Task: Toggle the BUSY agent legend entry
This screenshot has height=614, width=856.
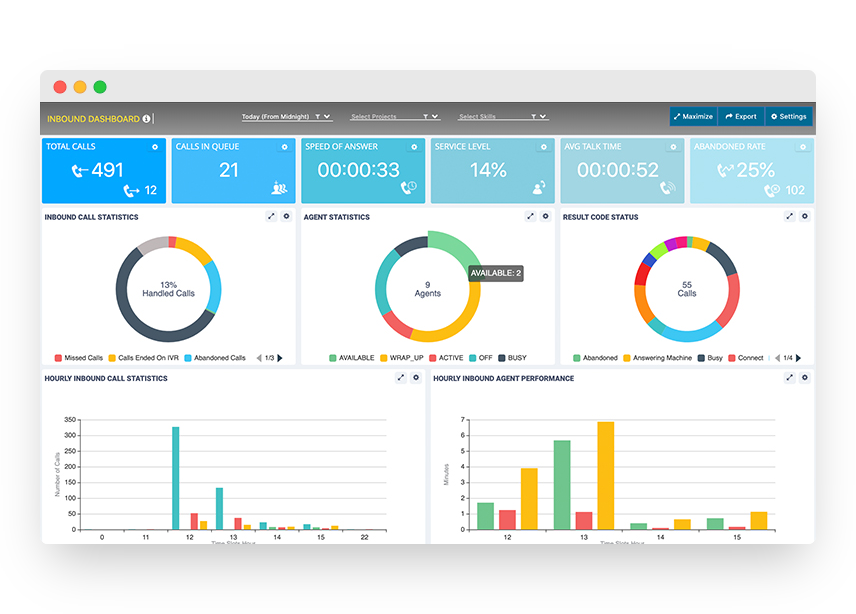Action: click(x=512, y=358)
